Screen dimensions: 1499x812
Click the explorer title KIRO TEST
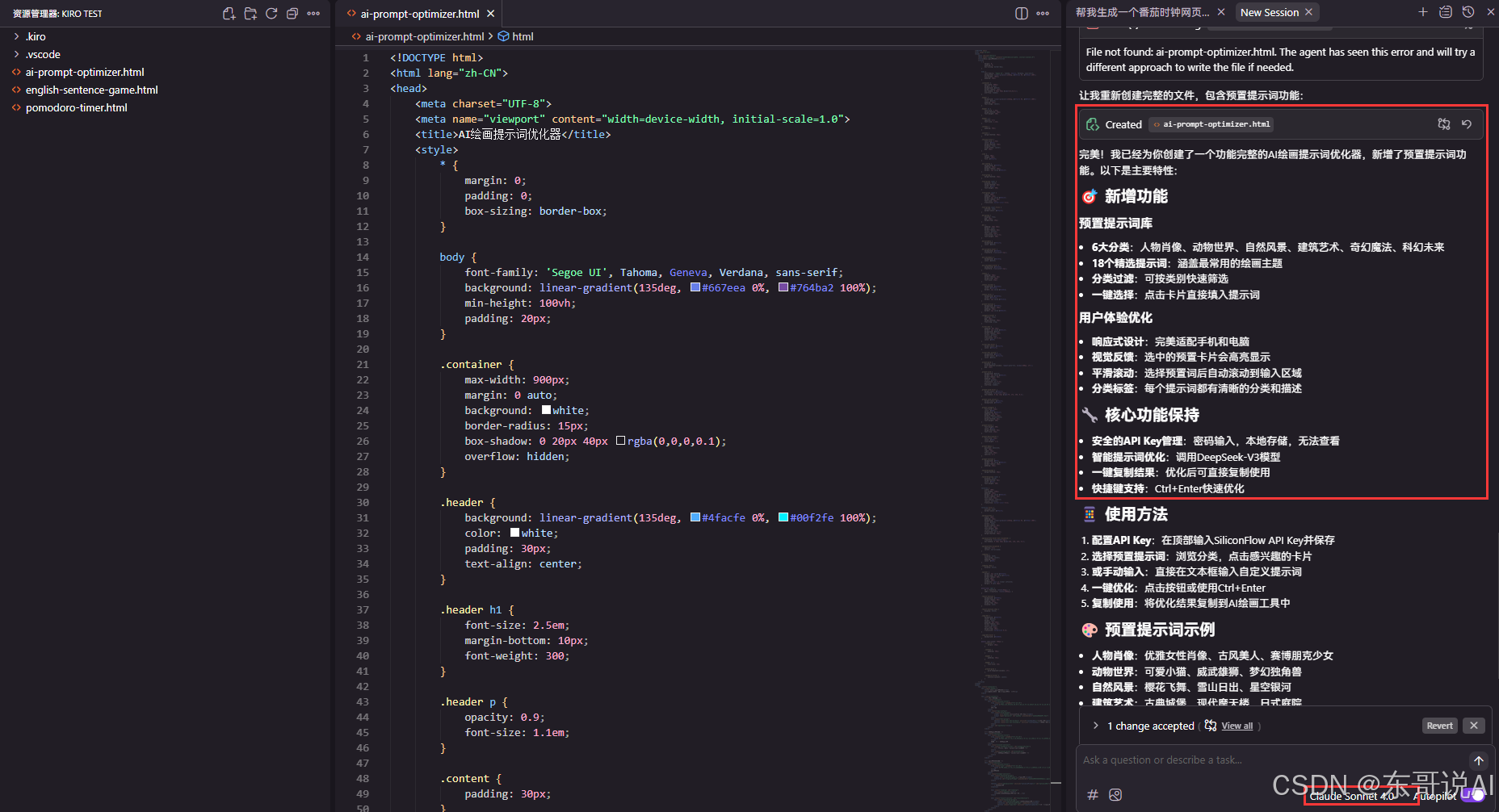(x=57, y=14)
